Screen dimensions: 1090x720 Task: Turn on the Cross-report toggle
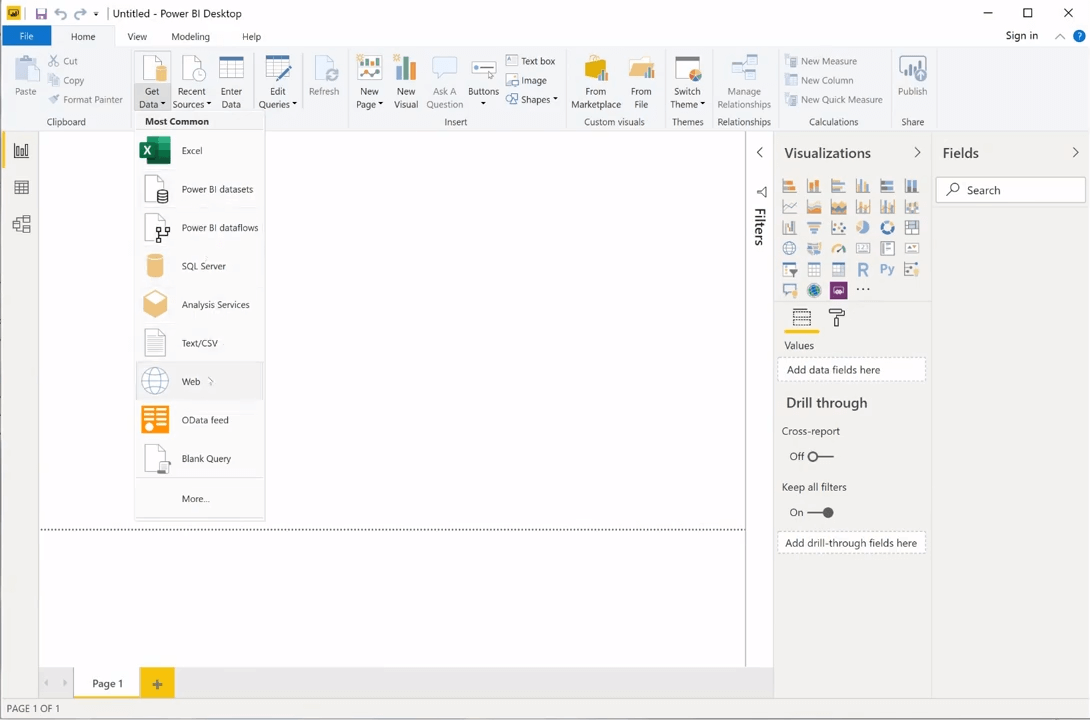[820, 457]
